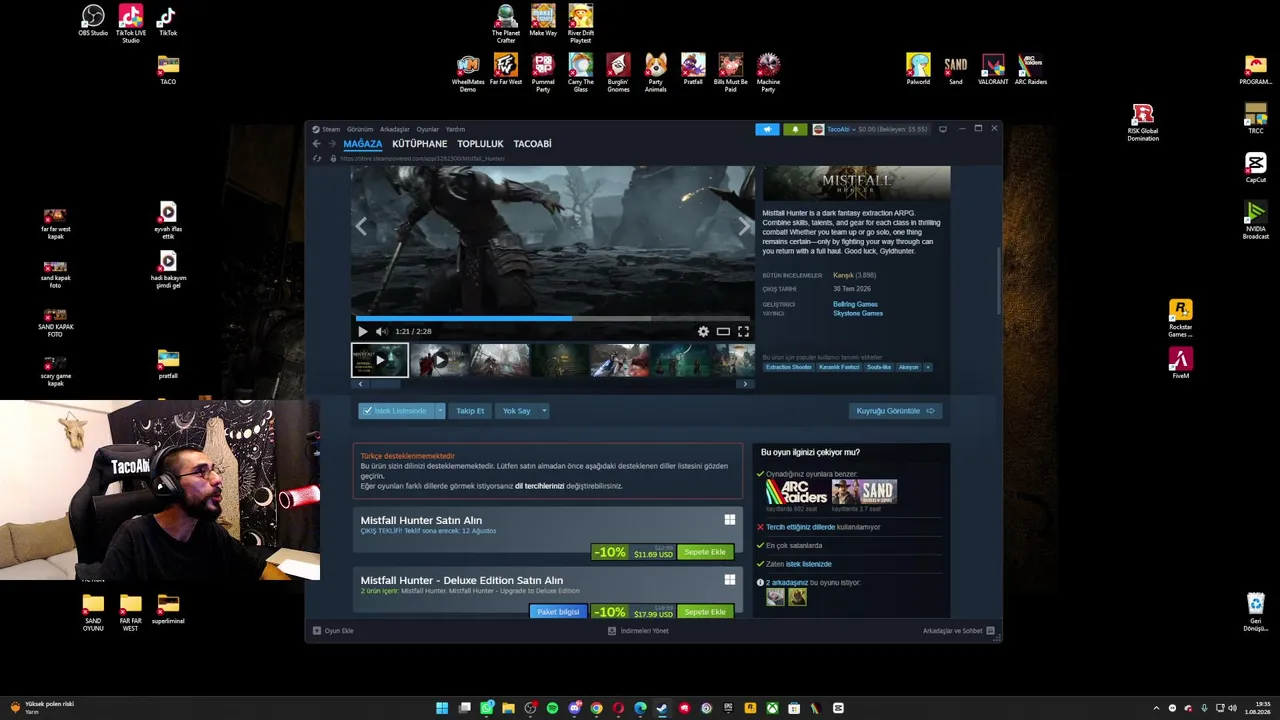Viewport: 1280px width, 720px height.
Task: Open the Arkadaşlar menu
Action: coord(395,129)
